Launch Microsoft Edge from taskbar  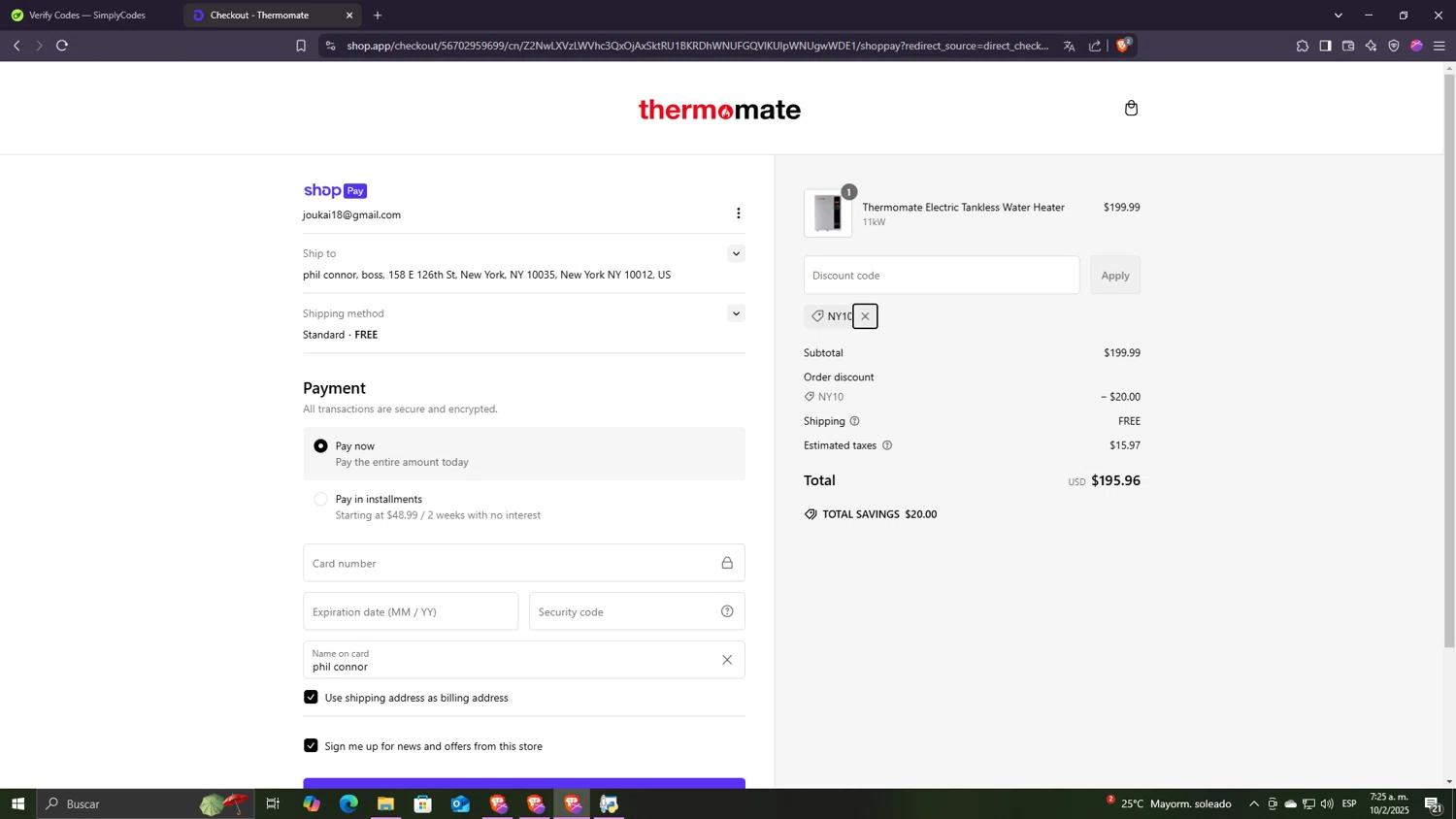pyautogui.click(x=348, y=803)
